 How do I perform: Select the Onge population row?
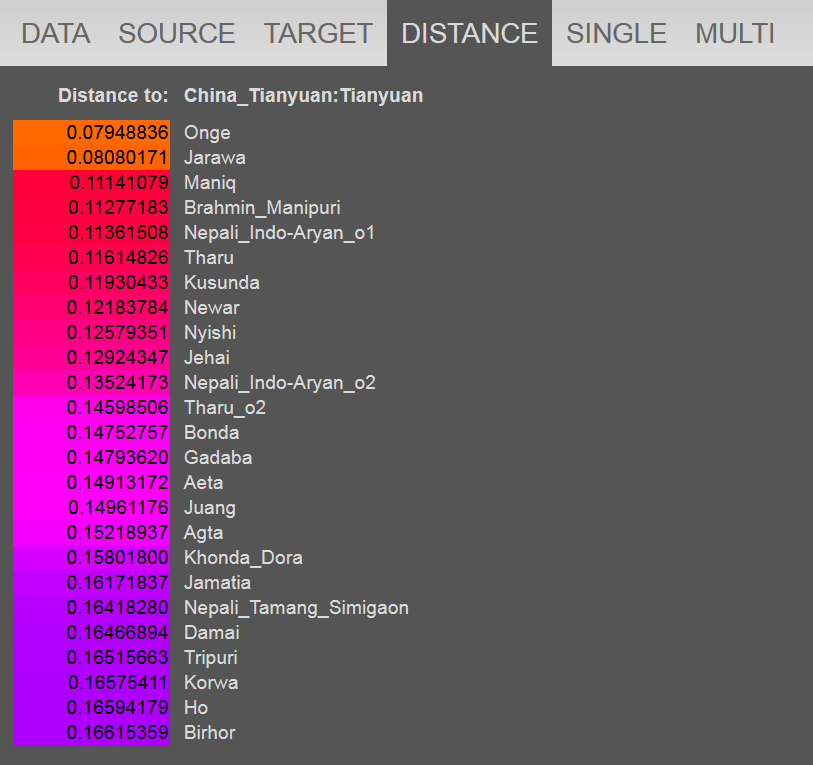pos(207,133)
